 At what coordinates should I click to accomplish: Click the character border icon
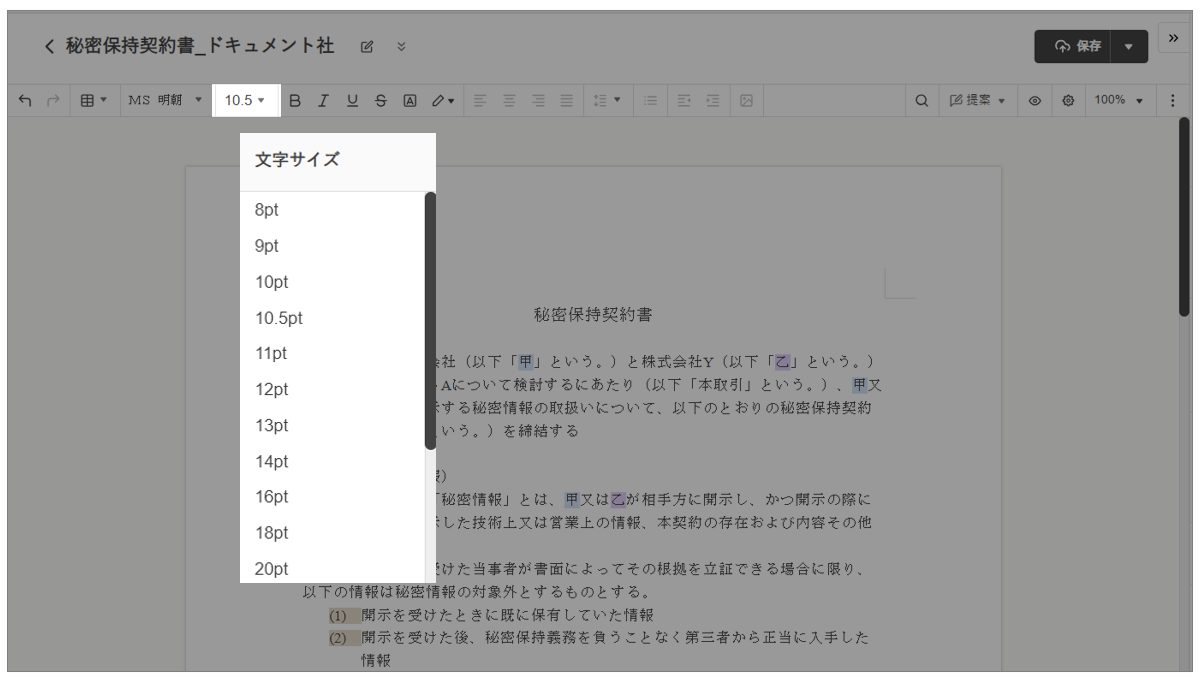click(x=410, y=100)
